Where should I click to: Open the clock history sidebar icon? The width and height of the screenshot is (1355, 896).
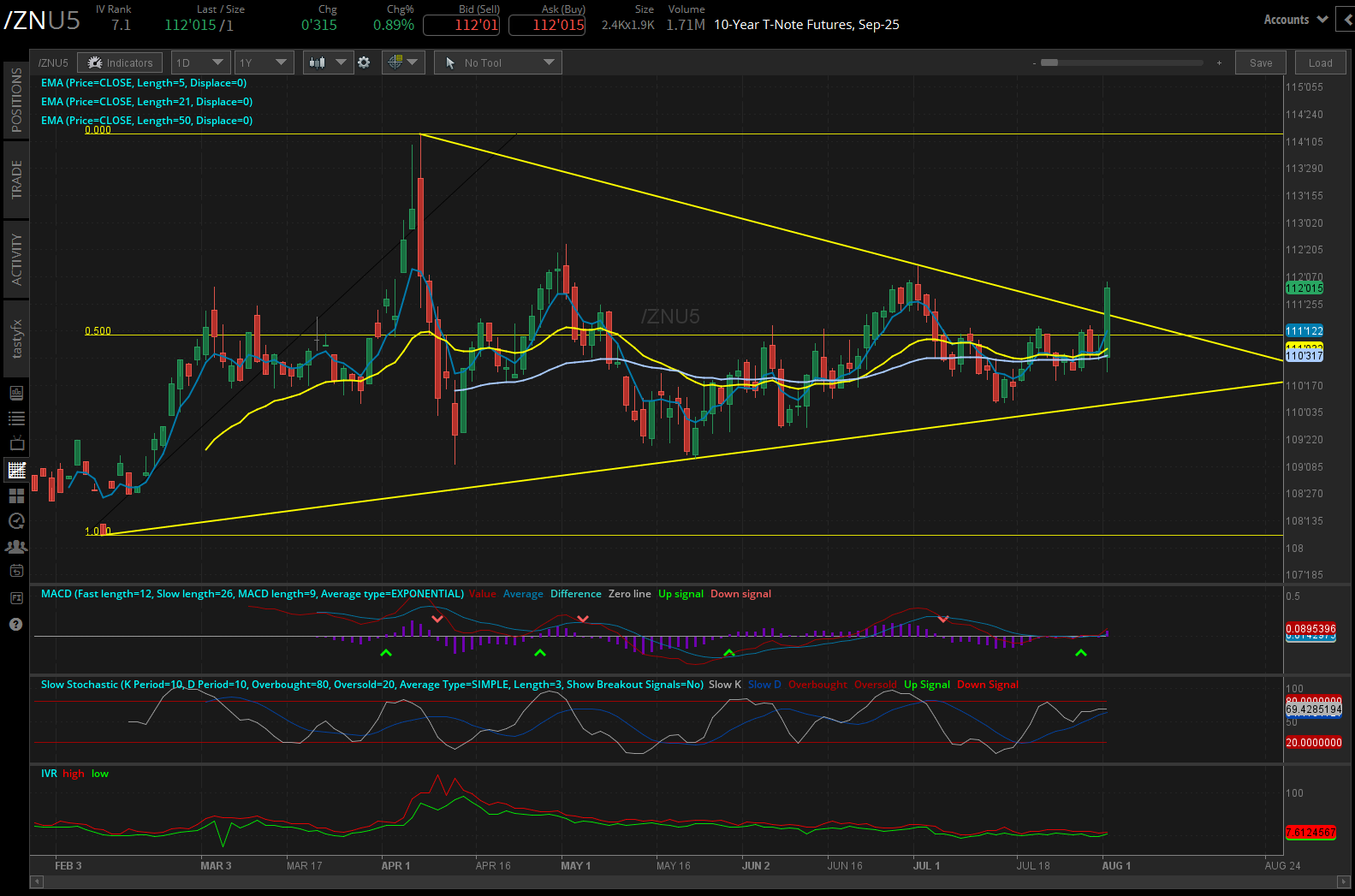(16, 520)
